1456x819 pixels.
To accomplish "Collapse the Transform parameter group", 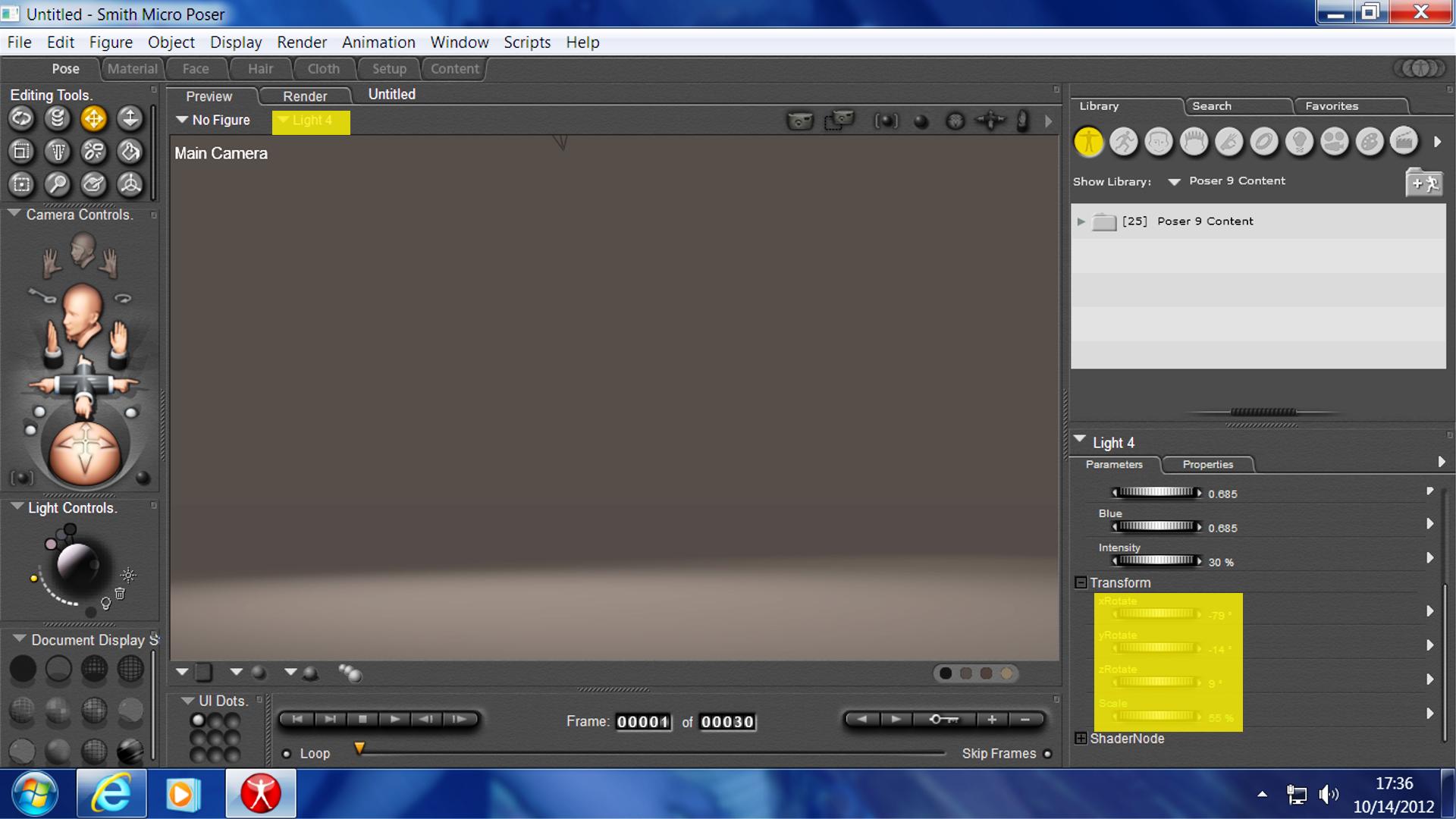I will (1081, 582).
